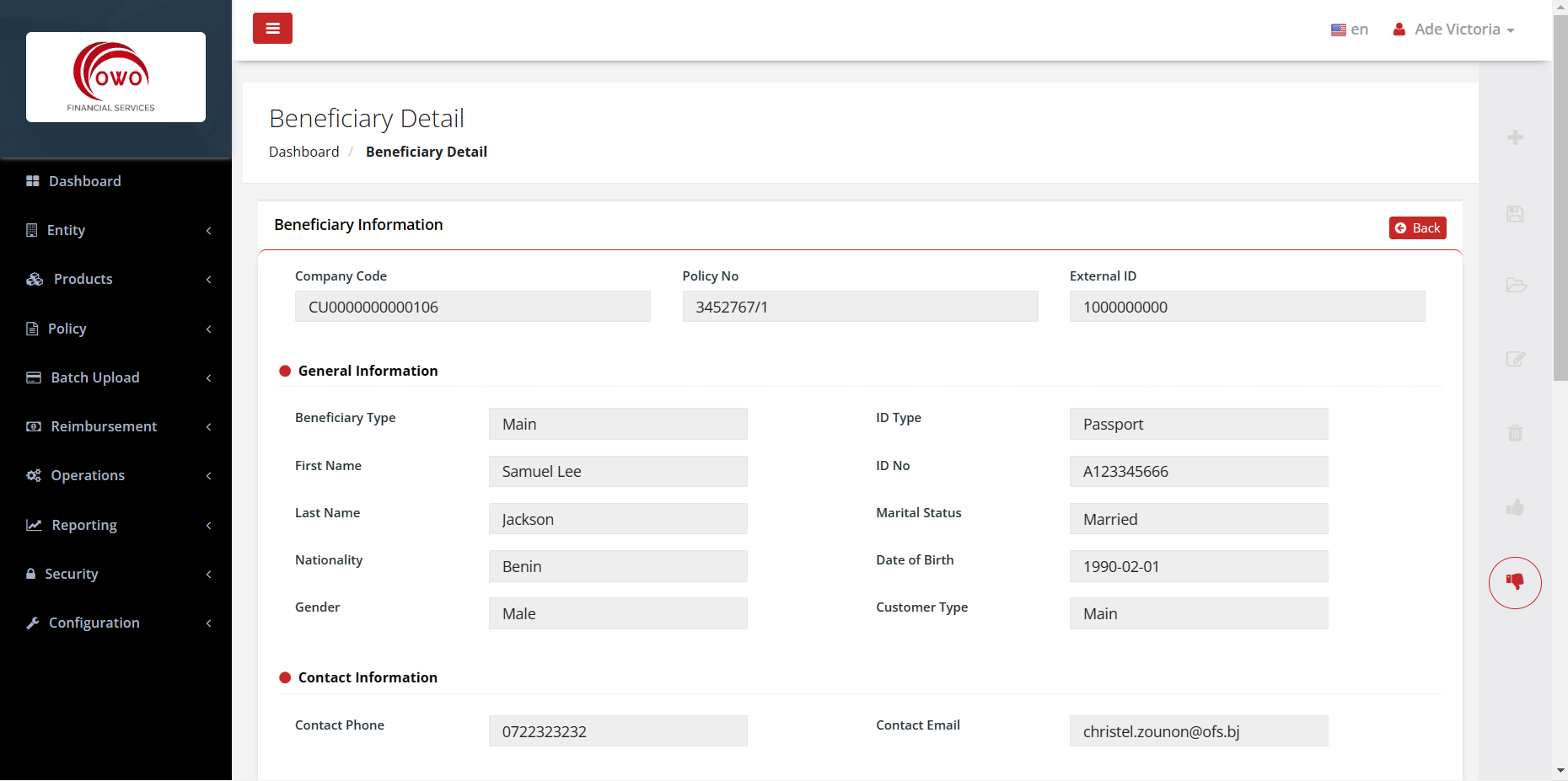The height and width of the screenshot is (781, 1568).
Task: Click the Contact Email field
Action: point(1199,731)
